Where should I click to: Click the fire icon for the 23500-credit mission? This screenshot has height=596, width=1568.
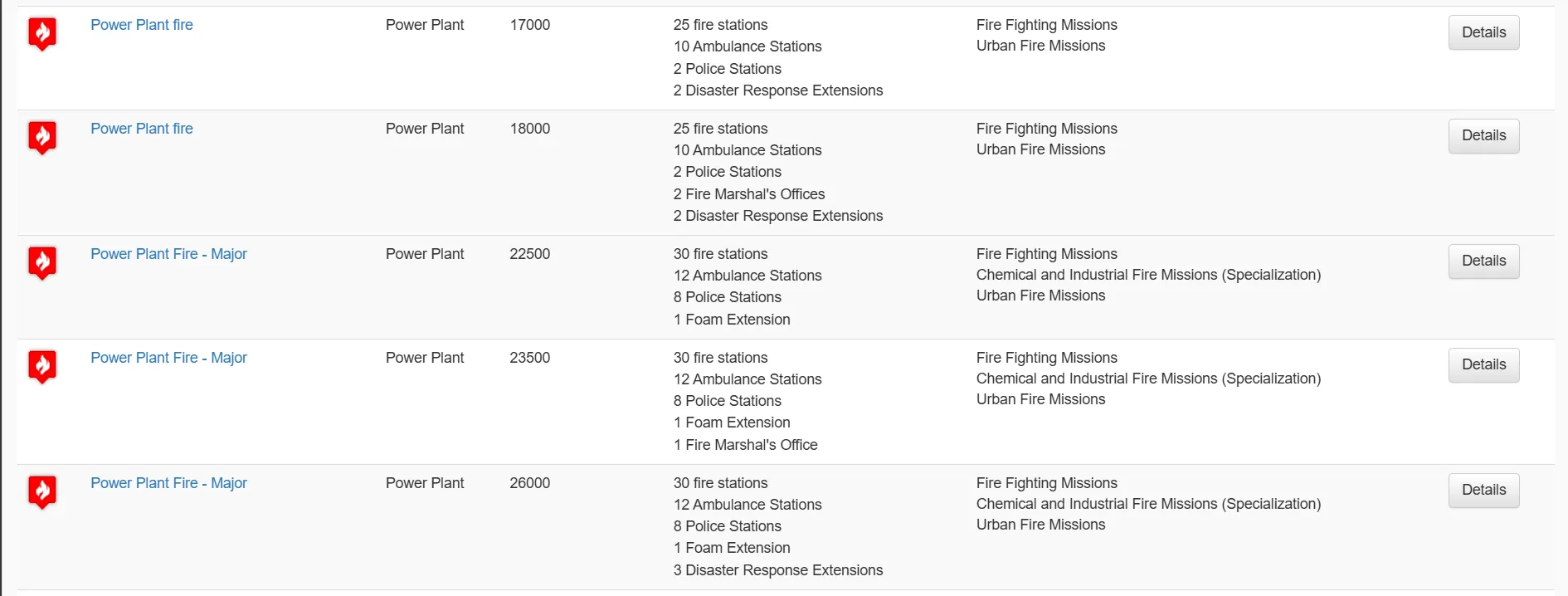point(42,367)
